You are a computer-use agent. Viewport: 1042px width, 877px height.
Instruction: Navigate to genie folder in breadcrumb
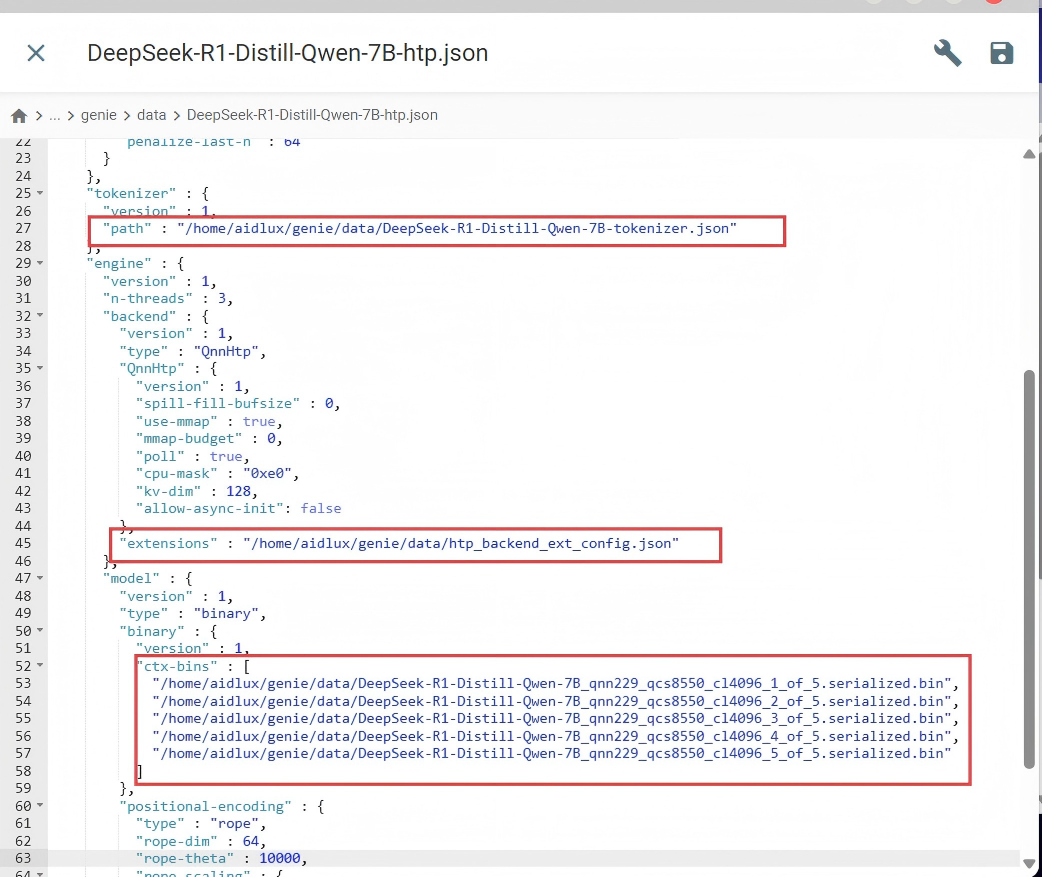pos(98,115)
